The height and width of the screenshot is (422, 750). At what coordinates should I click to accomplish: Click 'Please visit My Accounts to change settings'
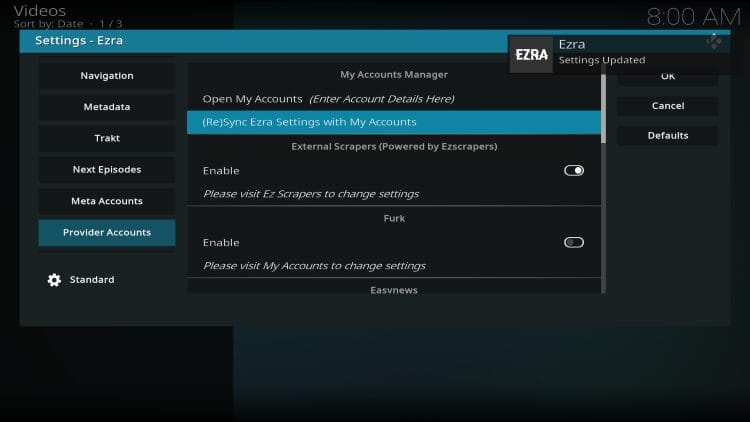314,266
